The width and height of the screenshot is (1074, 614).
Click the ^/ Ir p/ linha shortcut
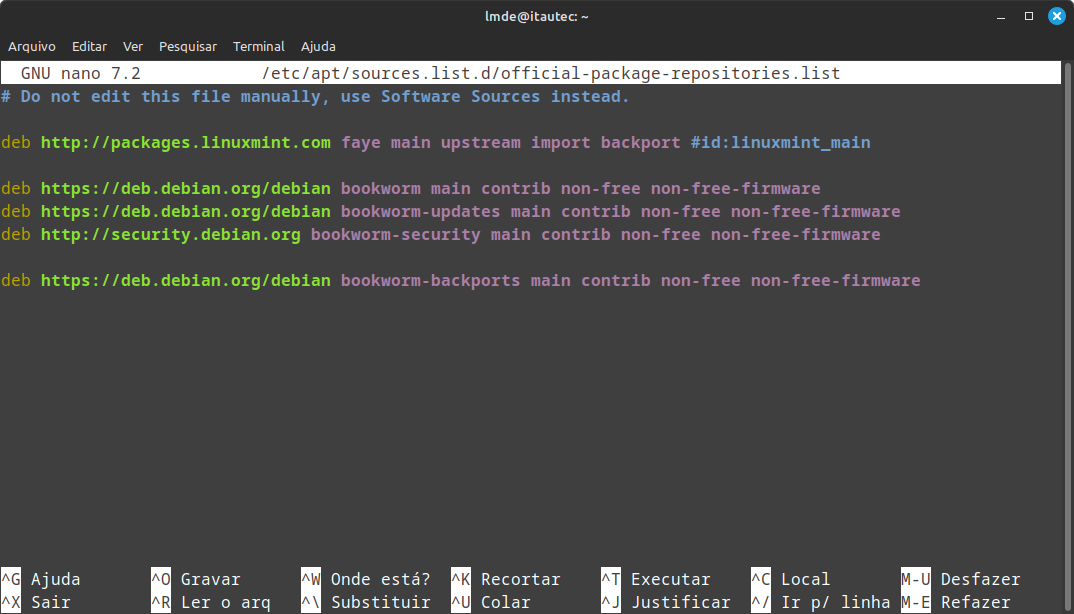pyautogui.click(x=821, y=602)
